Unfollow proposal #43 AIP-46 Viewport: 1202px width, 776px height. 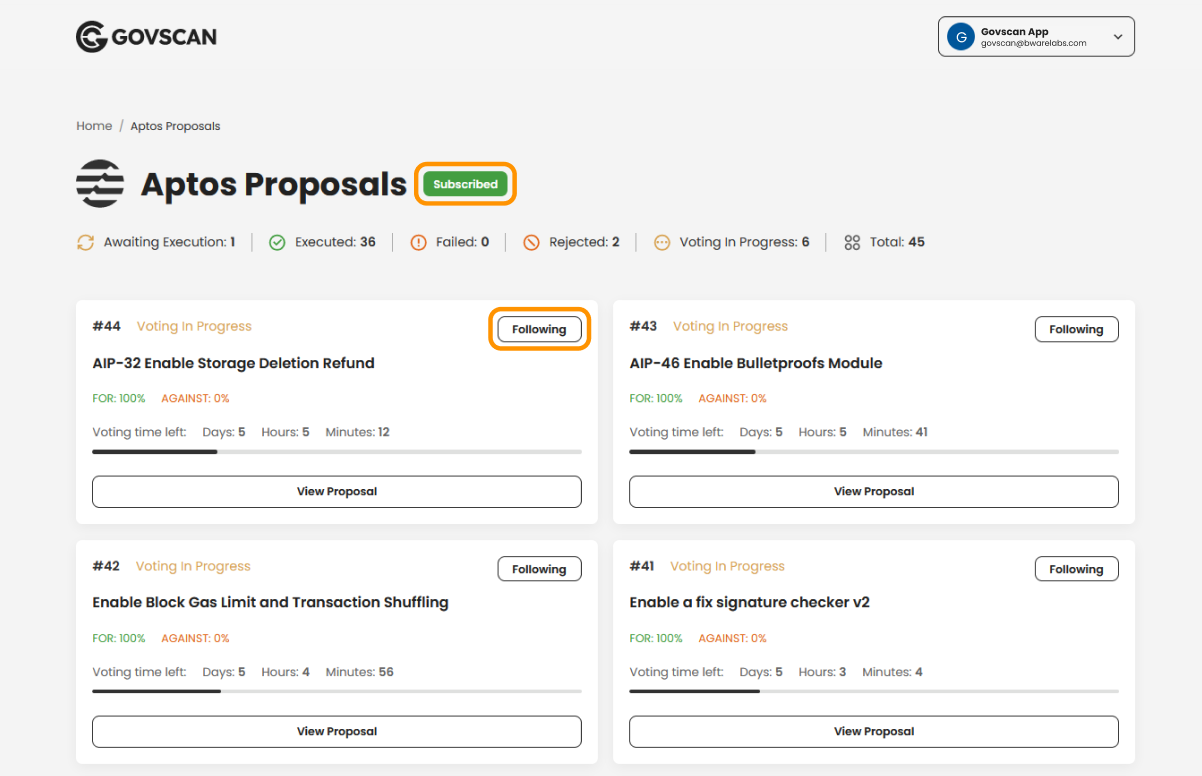pyautogui.click(x=1076, y=328)
